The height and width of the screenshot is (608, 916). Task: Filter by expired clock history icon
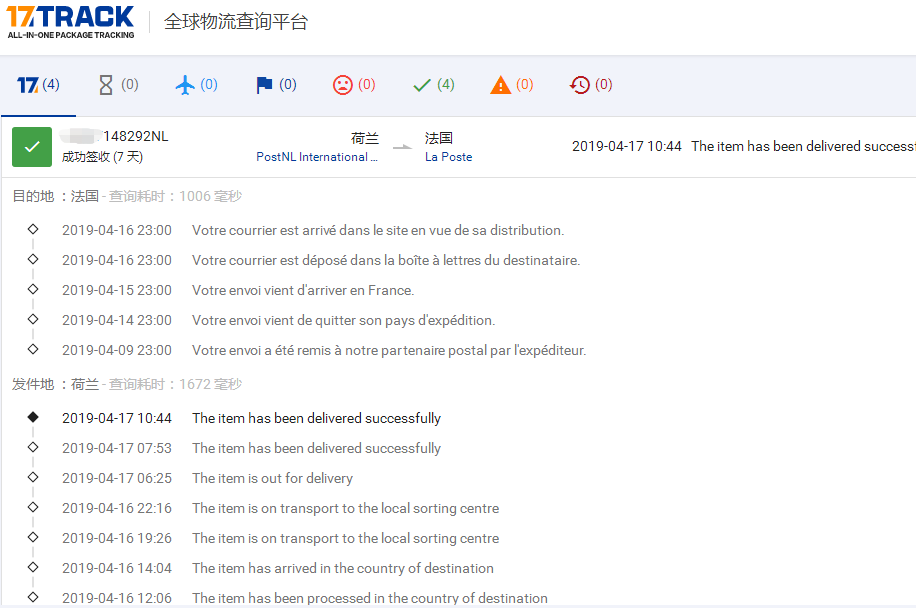[x=590, y=85]
